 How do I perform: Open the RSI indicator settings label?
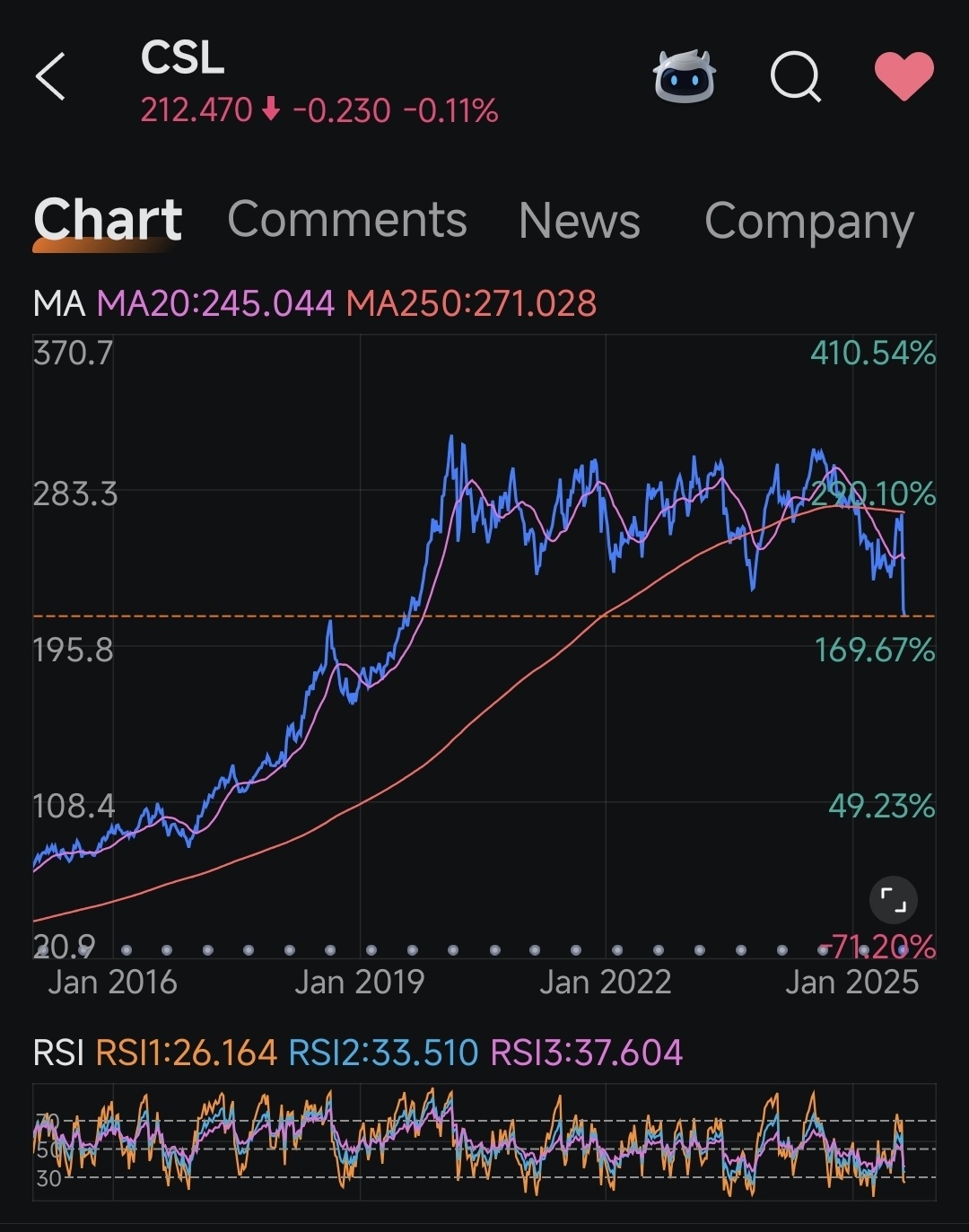[x=58, y=1053]
